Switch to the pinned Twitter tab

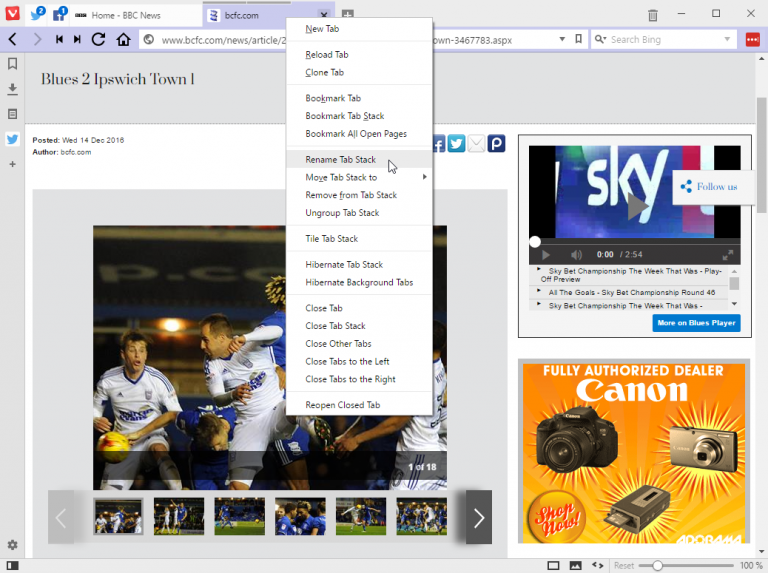coord(37,14)
